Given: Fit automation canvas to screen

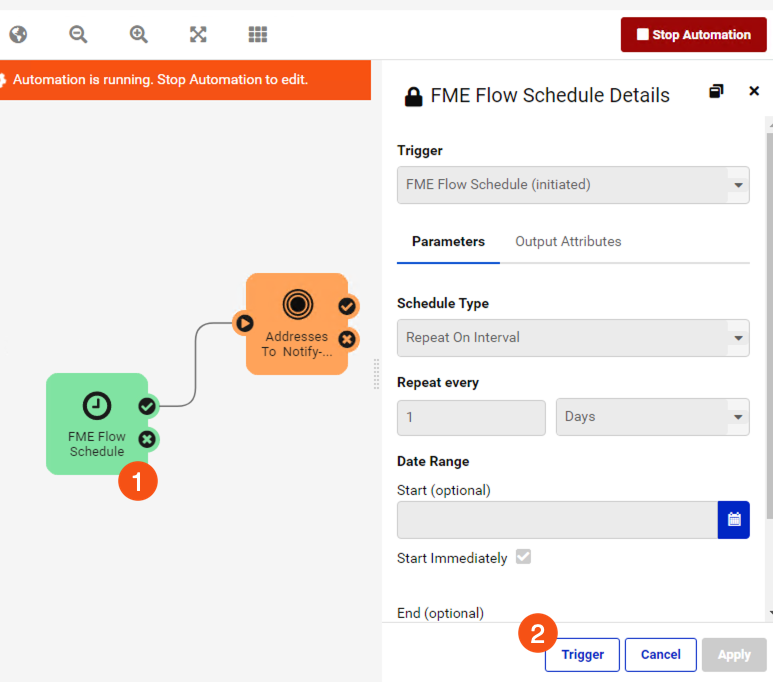Looking at the screenshot, I should pos(198,35).
